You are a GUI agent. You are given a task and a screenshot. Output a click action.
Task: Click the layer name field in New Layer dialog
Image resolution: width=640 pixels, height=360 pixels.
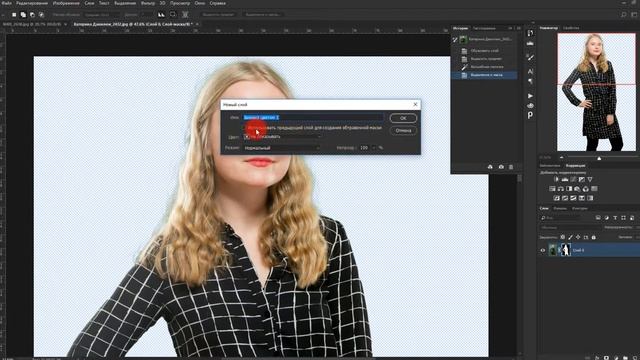(x=313, y=118)
